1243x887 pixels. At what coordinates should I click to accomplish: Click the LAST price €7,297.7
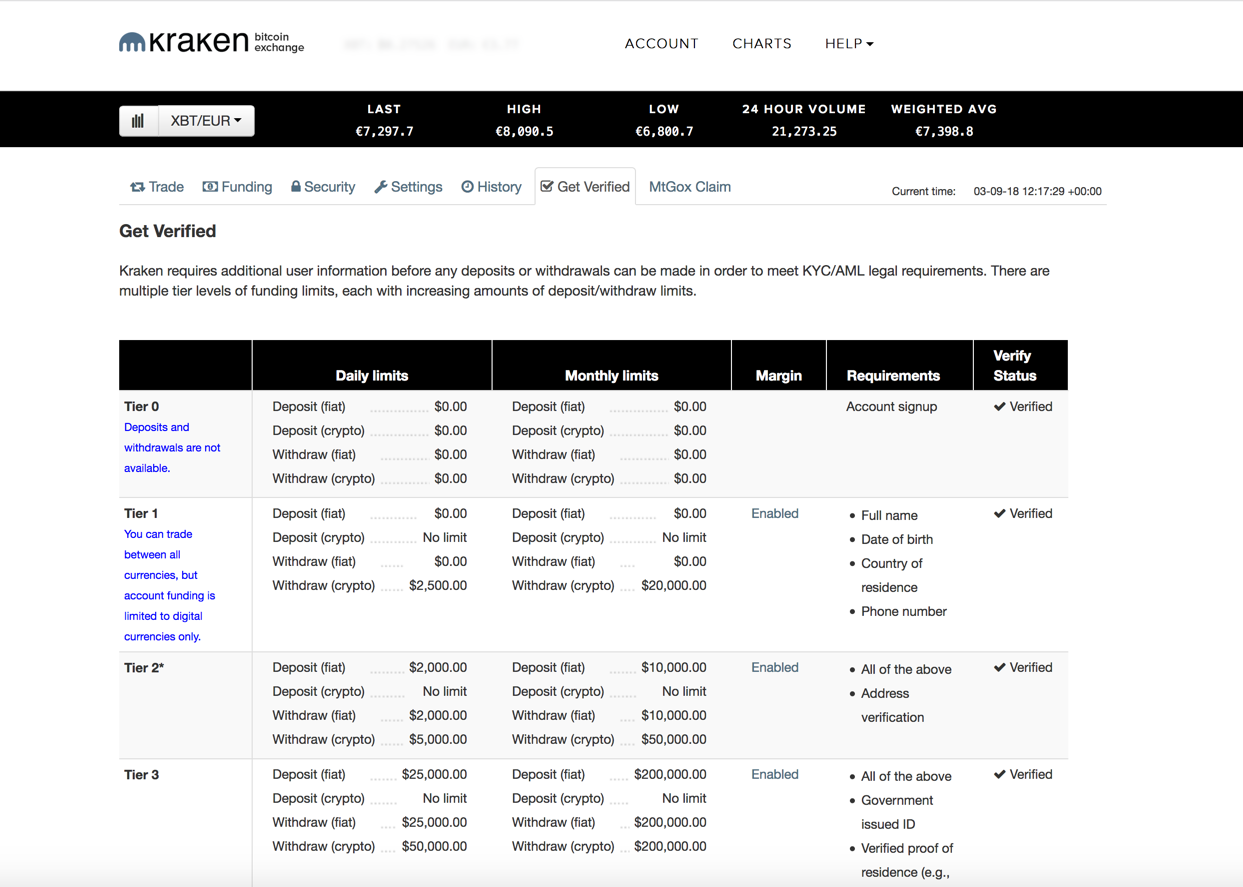point(384,131)
